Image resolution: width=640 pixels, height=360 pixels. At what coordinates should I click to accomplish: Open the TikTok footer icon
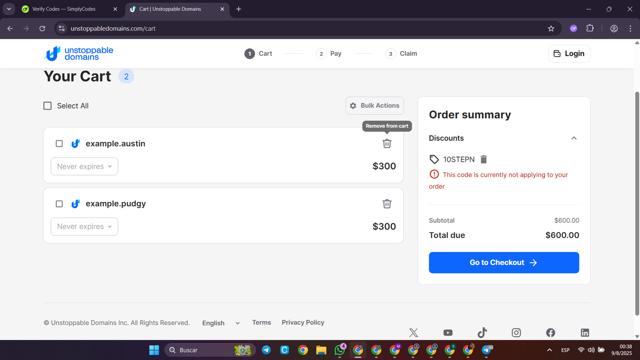(x=482, y=333)
